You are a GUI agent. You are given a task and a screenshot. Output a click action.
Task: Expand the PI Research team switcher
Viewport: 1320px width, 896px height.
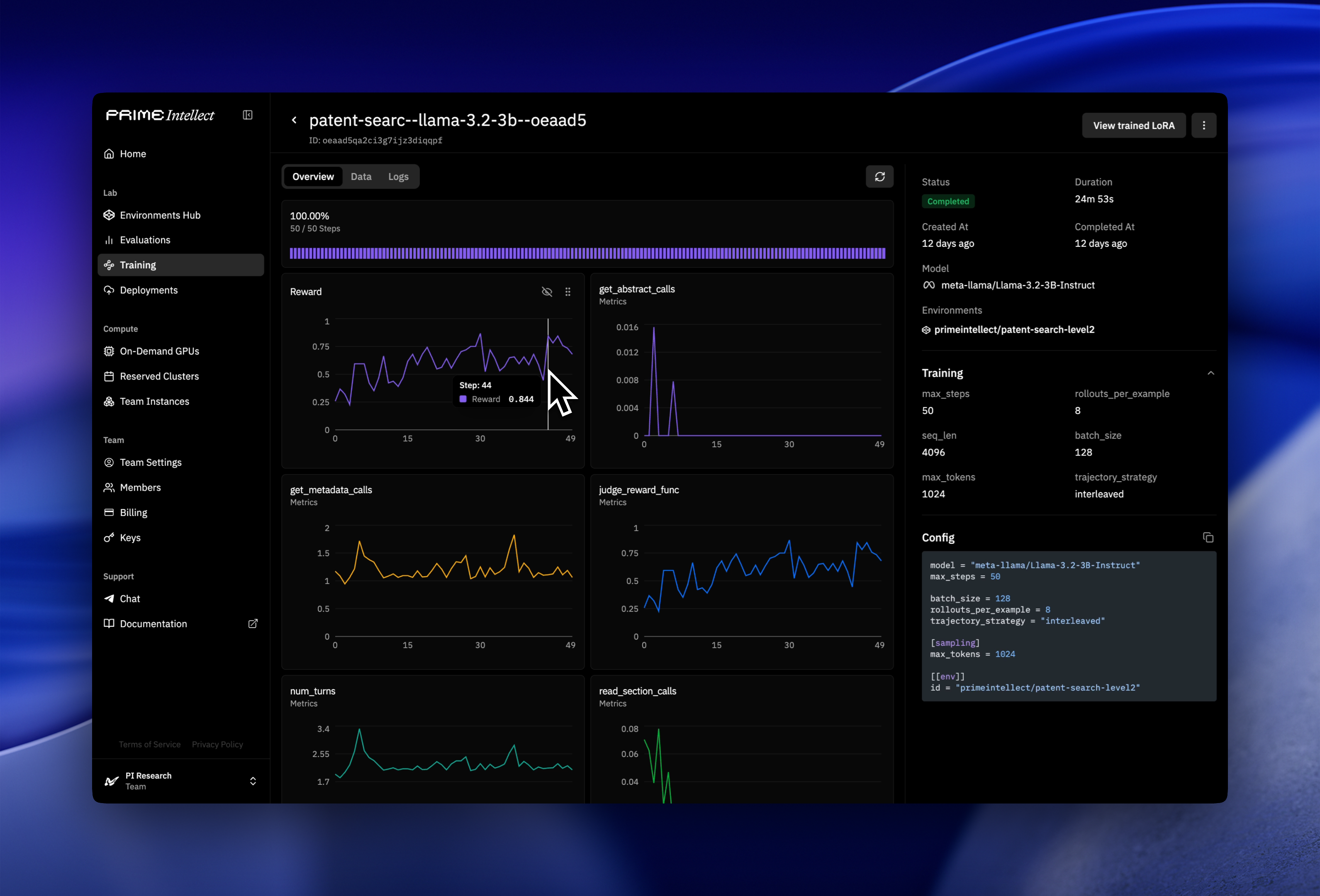coord(253,781)
